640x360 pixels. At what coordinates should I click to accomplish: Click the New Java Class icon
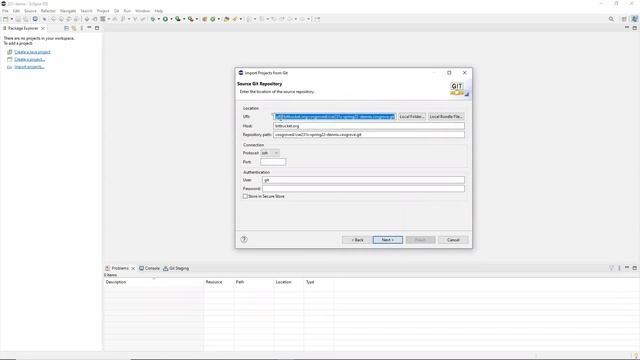click(213, 19)
